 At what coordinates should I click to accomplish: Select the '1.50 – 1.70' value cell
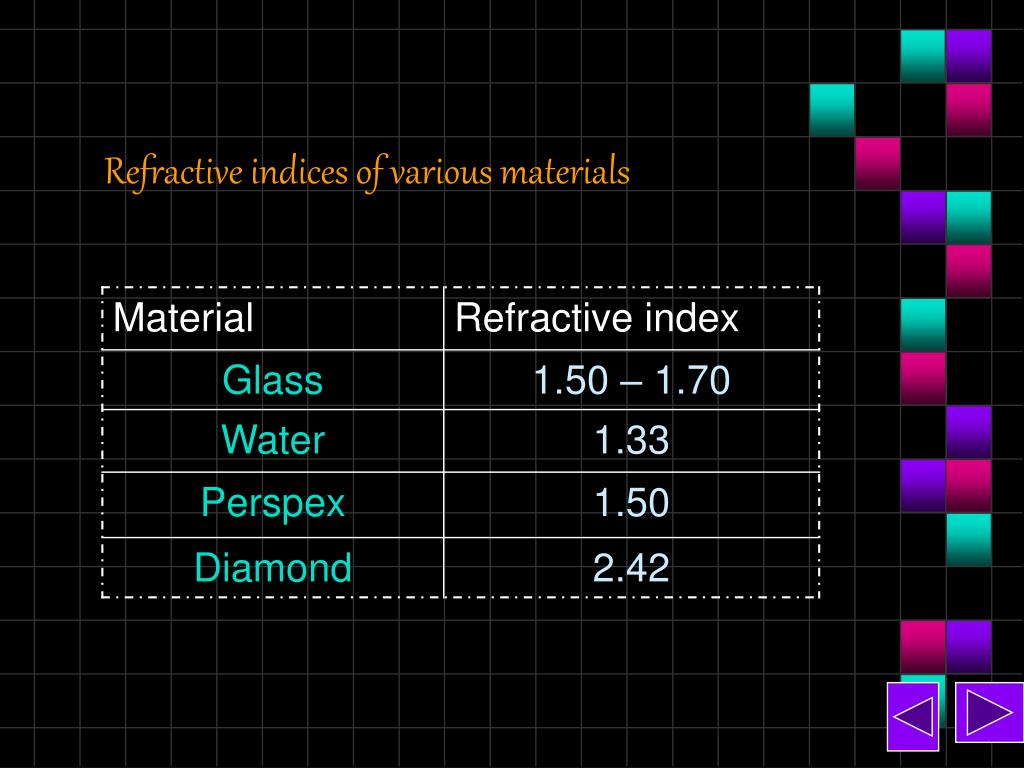coord(632,380)
